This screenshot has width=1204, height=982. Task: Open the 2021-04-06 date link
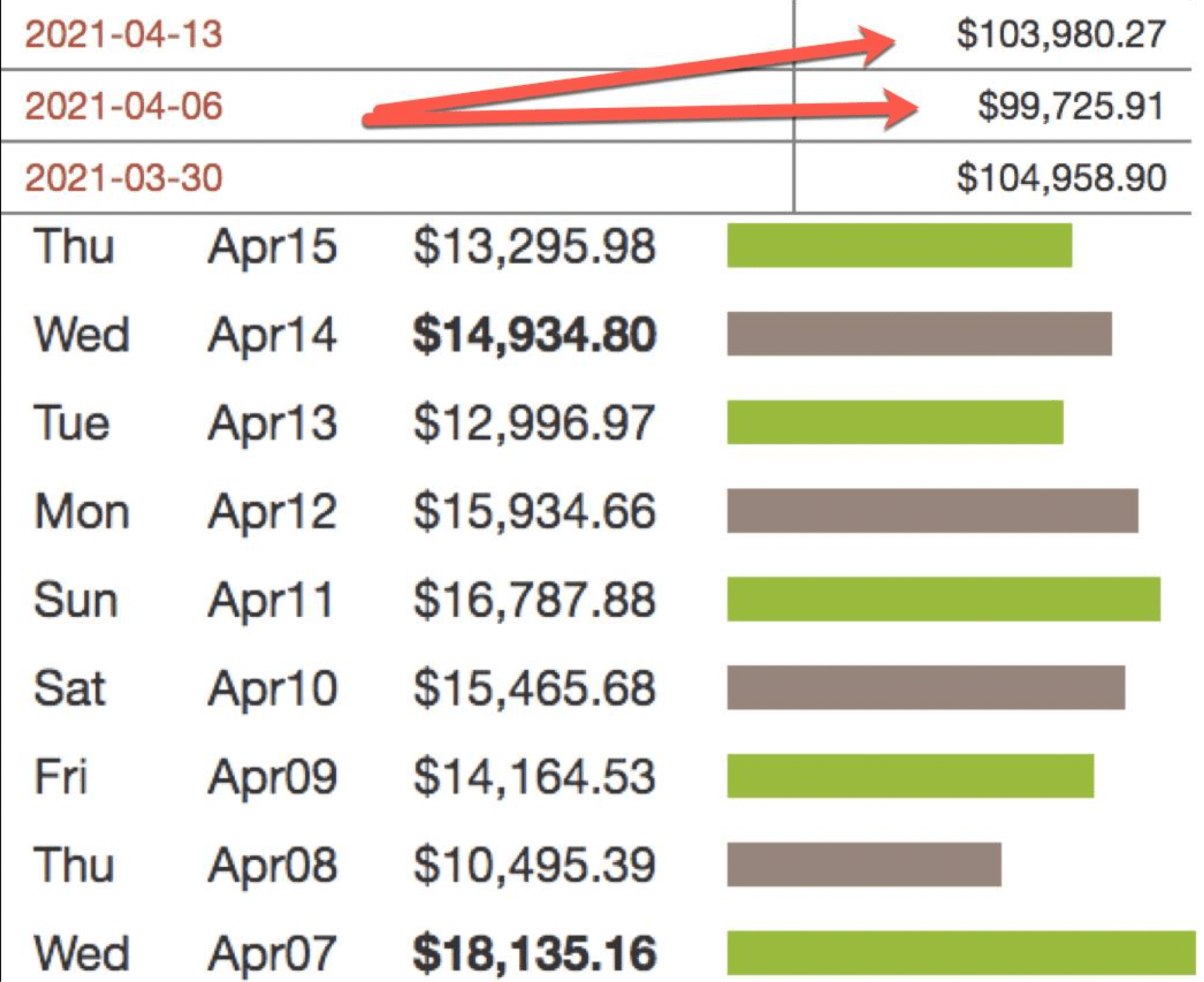pyautogui.click(x=124, y=106)
